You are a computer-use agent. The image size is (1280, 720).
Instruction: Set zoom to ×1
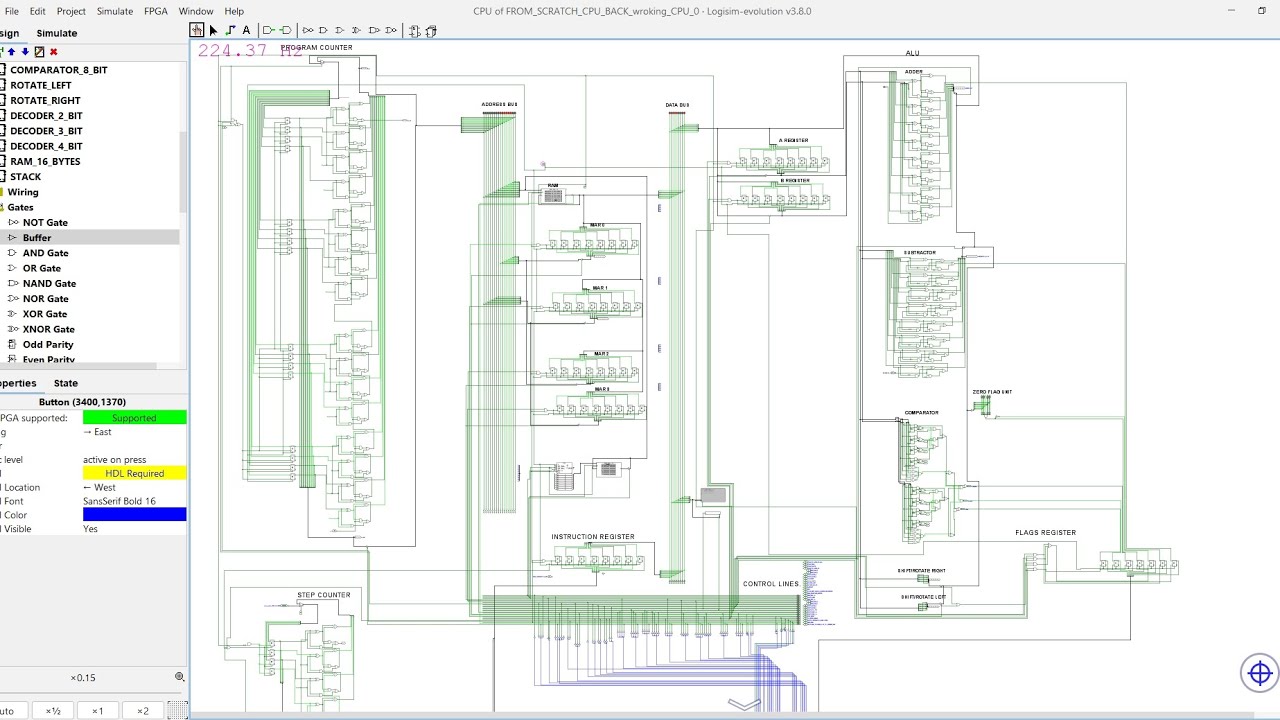point(98,711)
